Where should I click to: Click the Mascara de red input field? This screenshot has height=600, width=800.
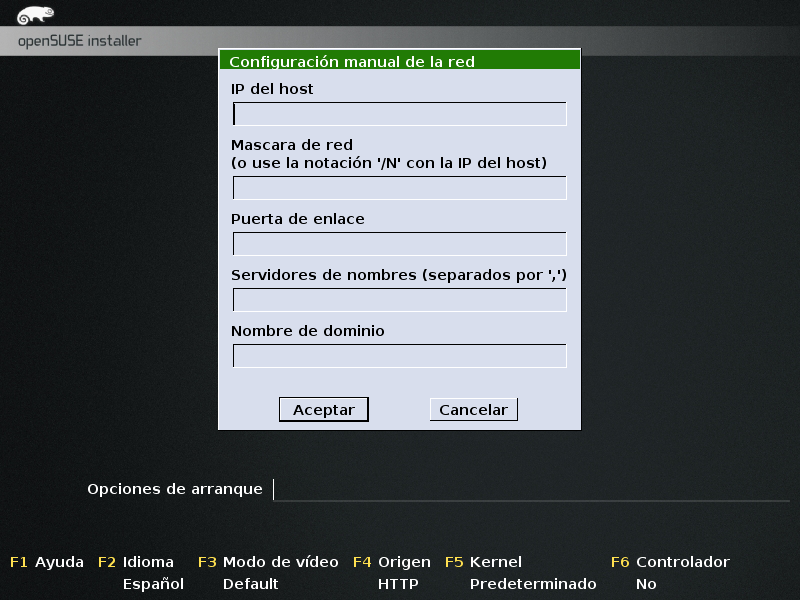[399, 186]
